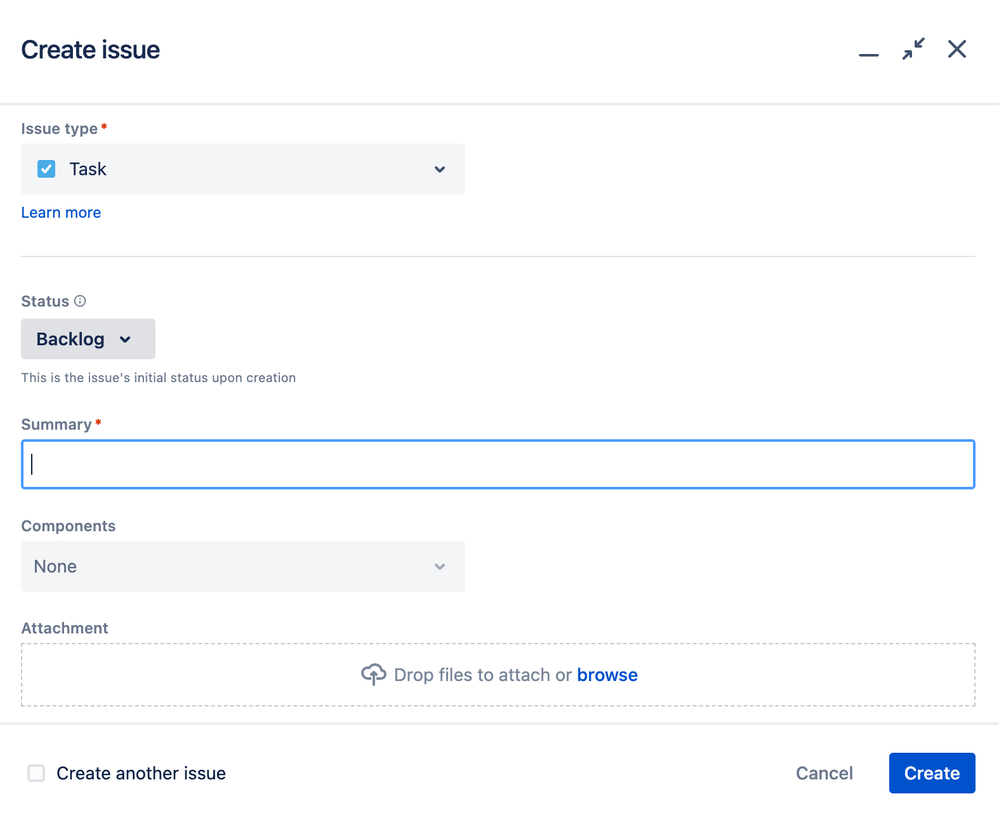Click the Issue type dropdown chevron

tap(440, 169)
